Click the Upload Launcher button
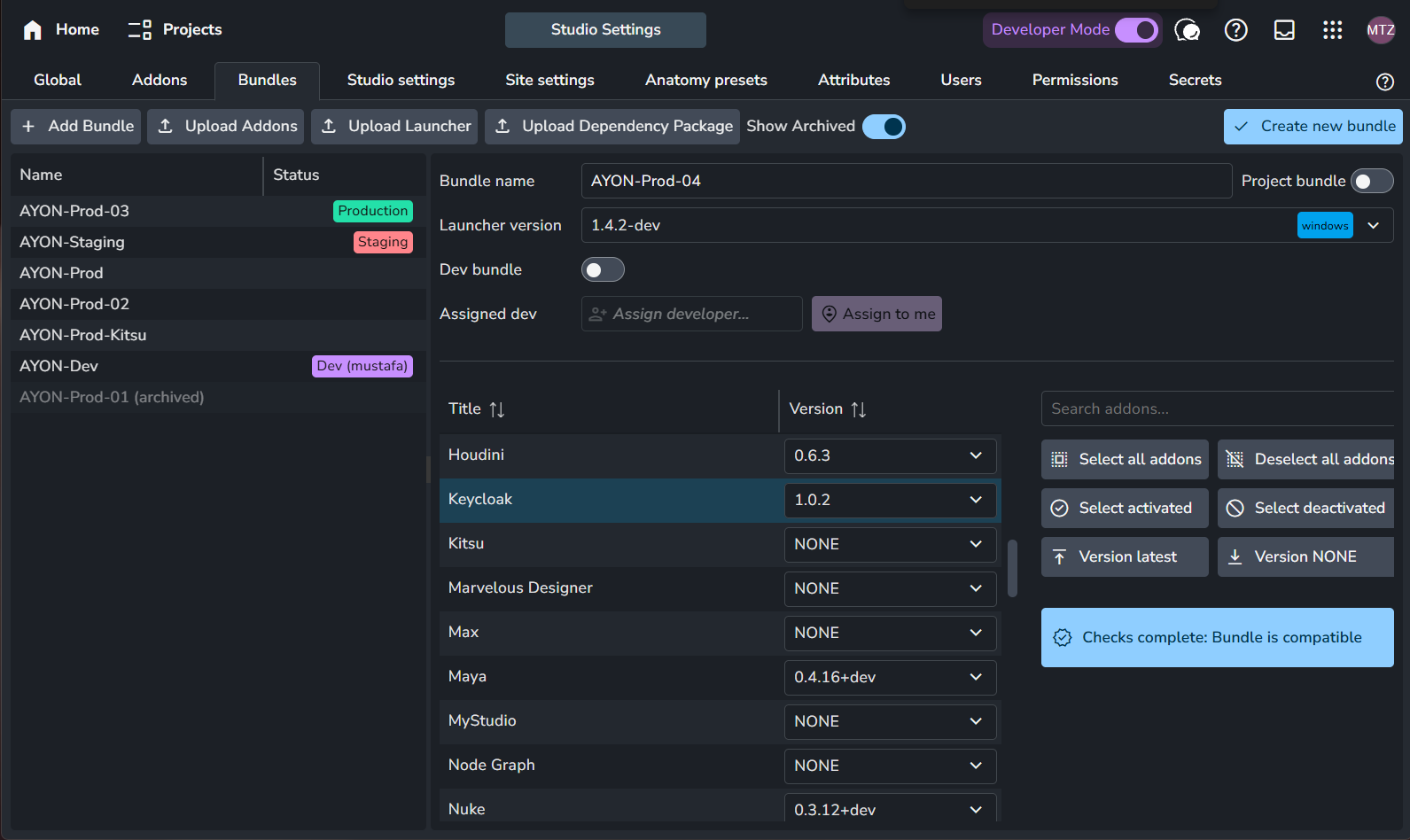Image resolution: width=1410 pixels, height=840 pixels. pyautogui.click(x=394, y=127)
